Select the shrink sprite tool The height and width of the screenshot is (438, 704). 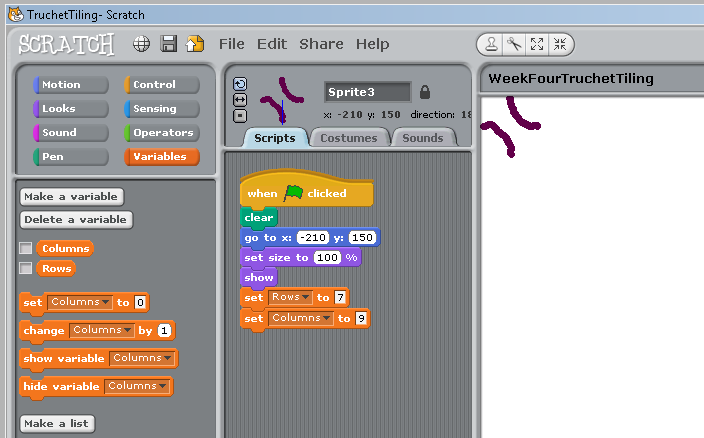560,44
